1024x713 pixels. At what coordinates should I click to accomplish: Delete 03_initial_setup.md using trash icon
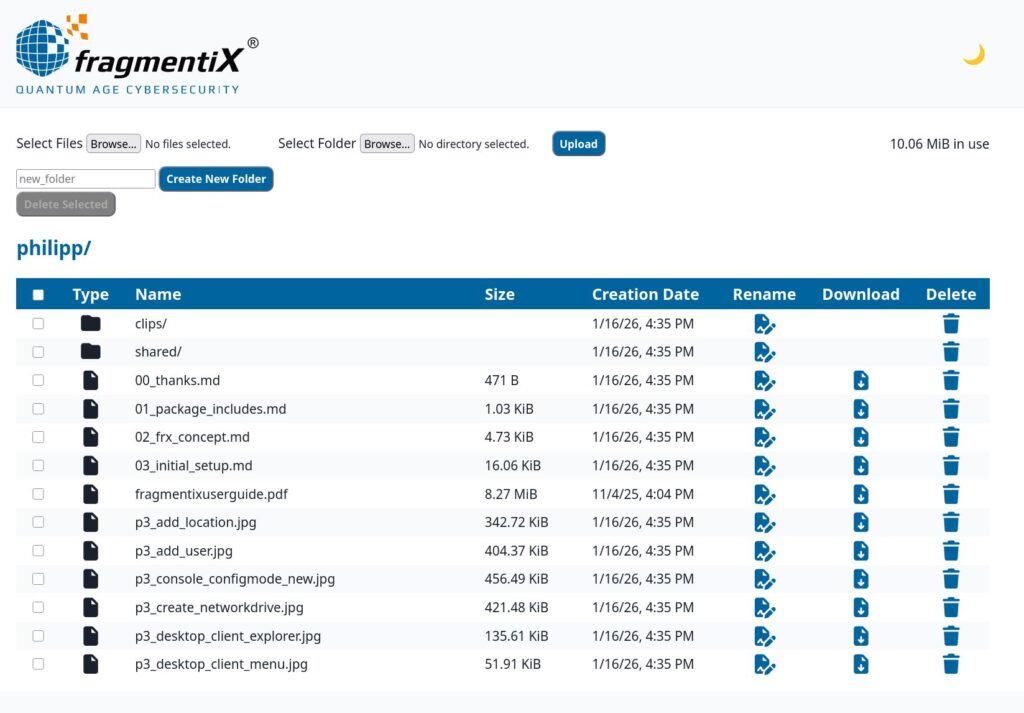click(951, 466)
